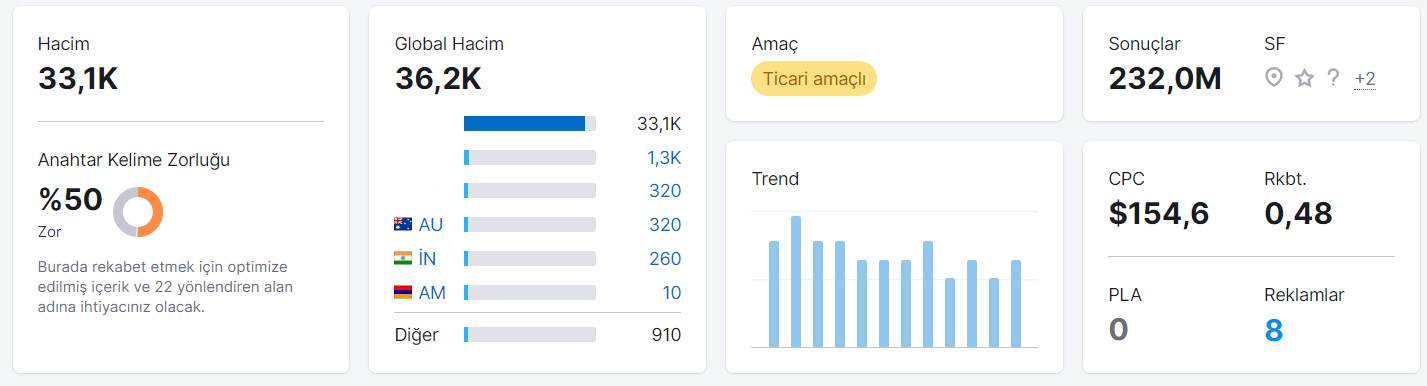Click the tallest bar in Trend chart
Viewport: 1427px width, 386px height.
pyautogui.click(x=796, y=281)
